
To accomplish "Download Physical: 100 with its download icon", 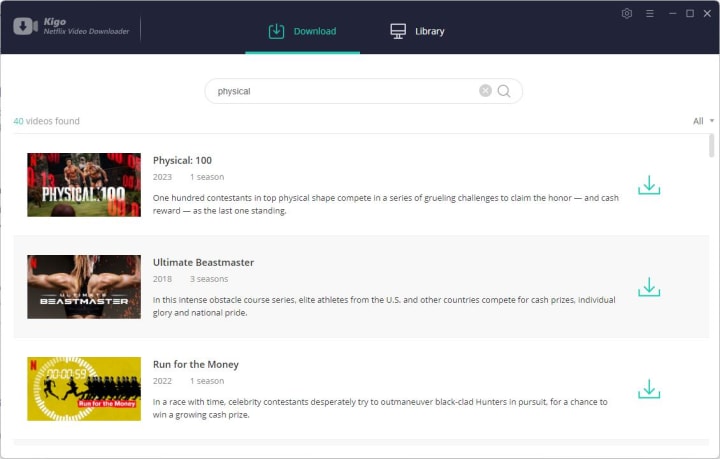I will coord(649,185).
